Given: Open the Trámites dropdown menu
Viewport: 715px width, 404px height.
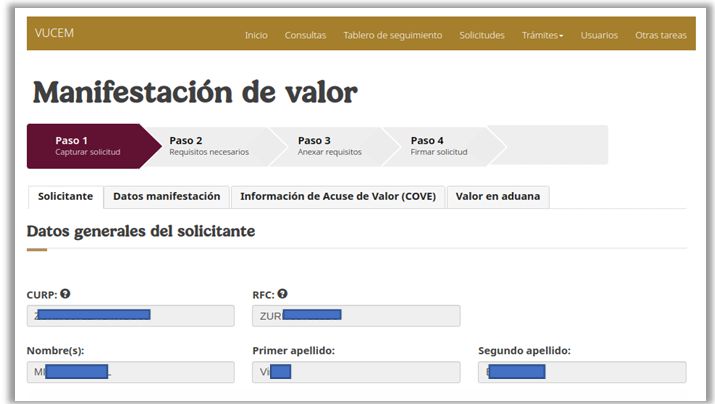Looking at the screenshot, I should (x=542, y=35).
